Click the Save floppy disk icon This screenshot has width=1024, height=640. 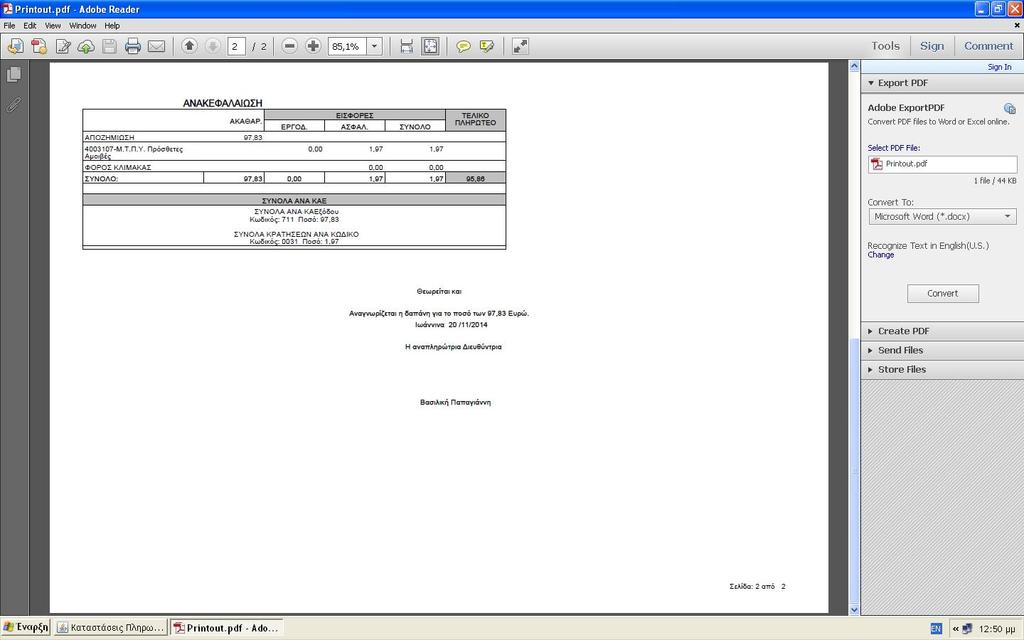pyautogui.click(x=110, y=46)
